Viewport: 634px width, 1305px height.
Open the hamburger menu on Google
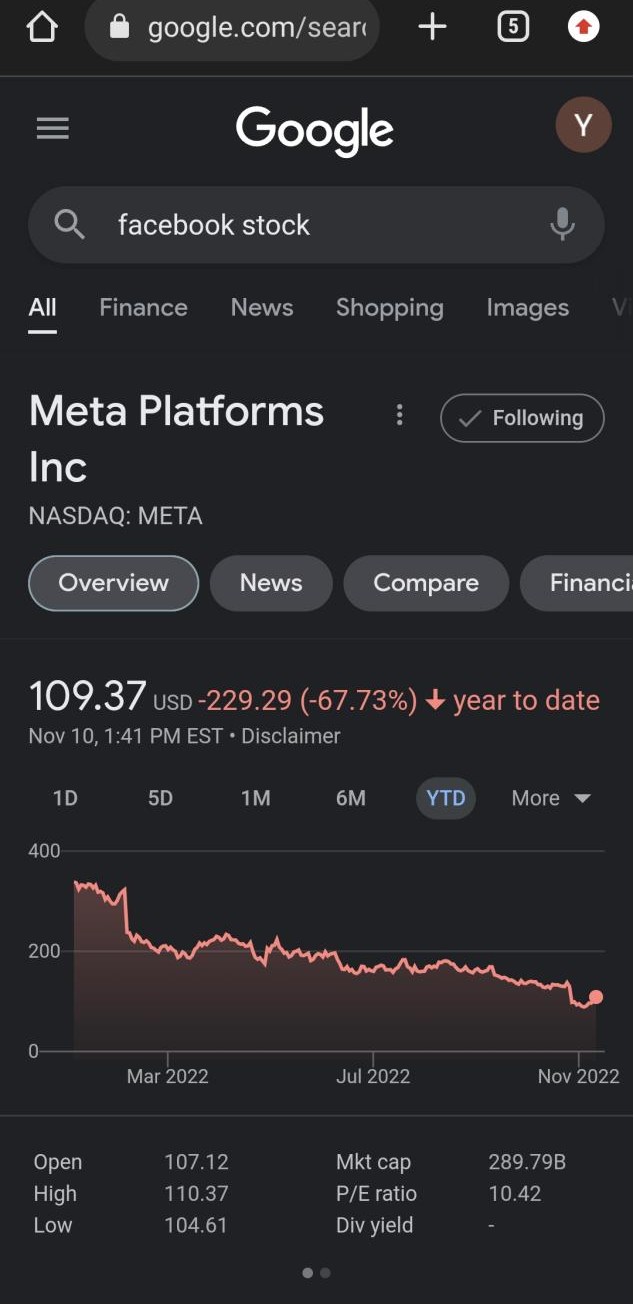(x=52, y=128)
